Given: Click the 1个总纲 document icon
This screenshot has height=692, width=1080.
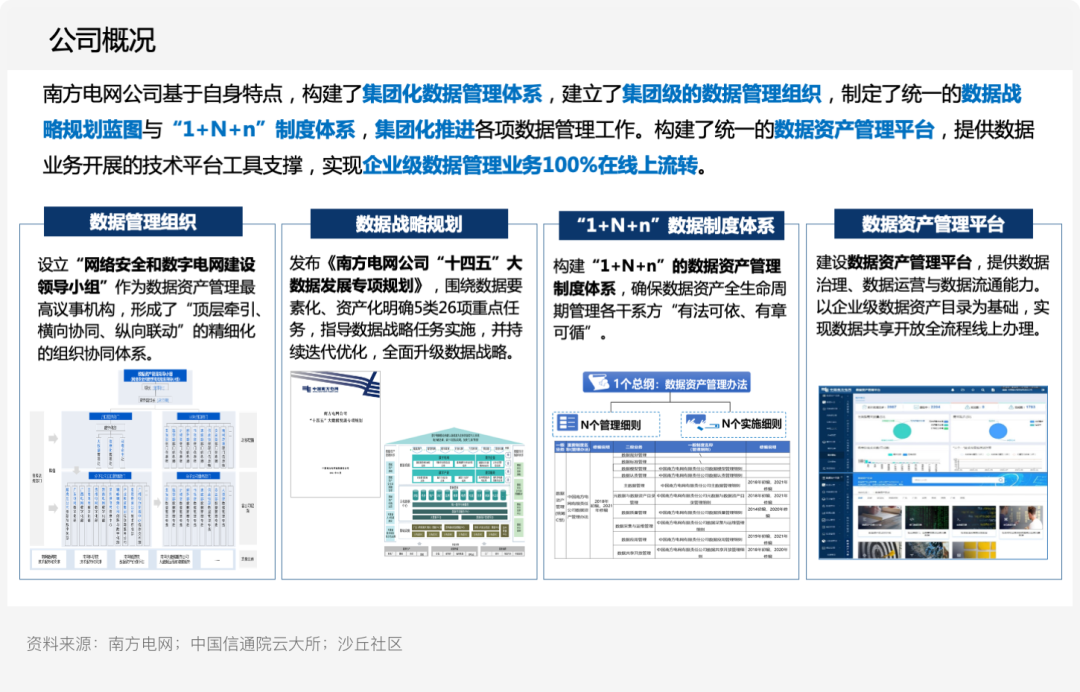Looking at the screenshot, I should point(597,383).
